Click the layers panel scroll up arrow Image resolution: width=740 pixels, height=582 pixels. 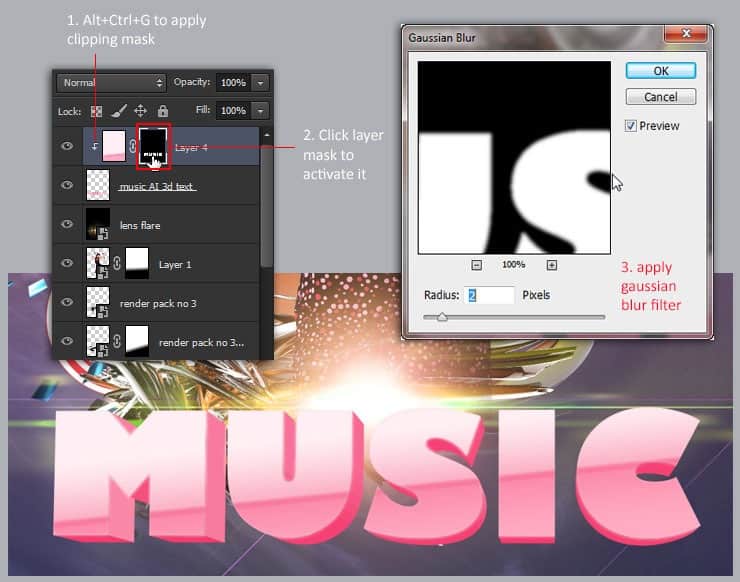(x=267, y=135)
